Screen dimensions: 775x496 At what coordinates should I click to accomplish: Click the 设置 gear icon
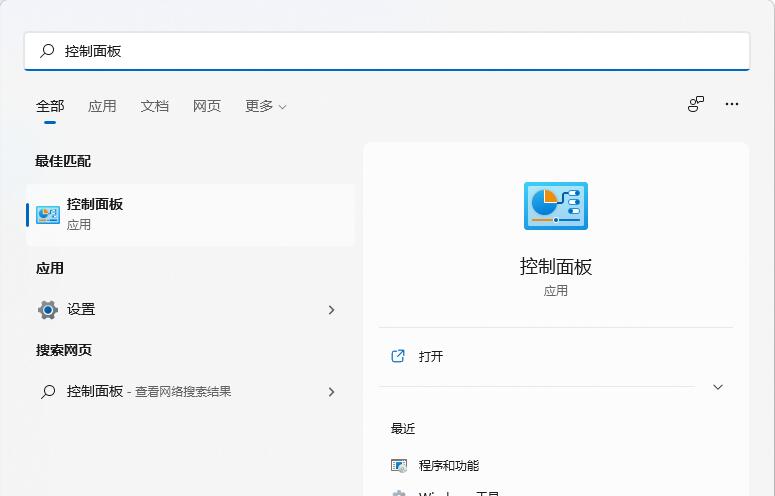click(x=48, y=310)
